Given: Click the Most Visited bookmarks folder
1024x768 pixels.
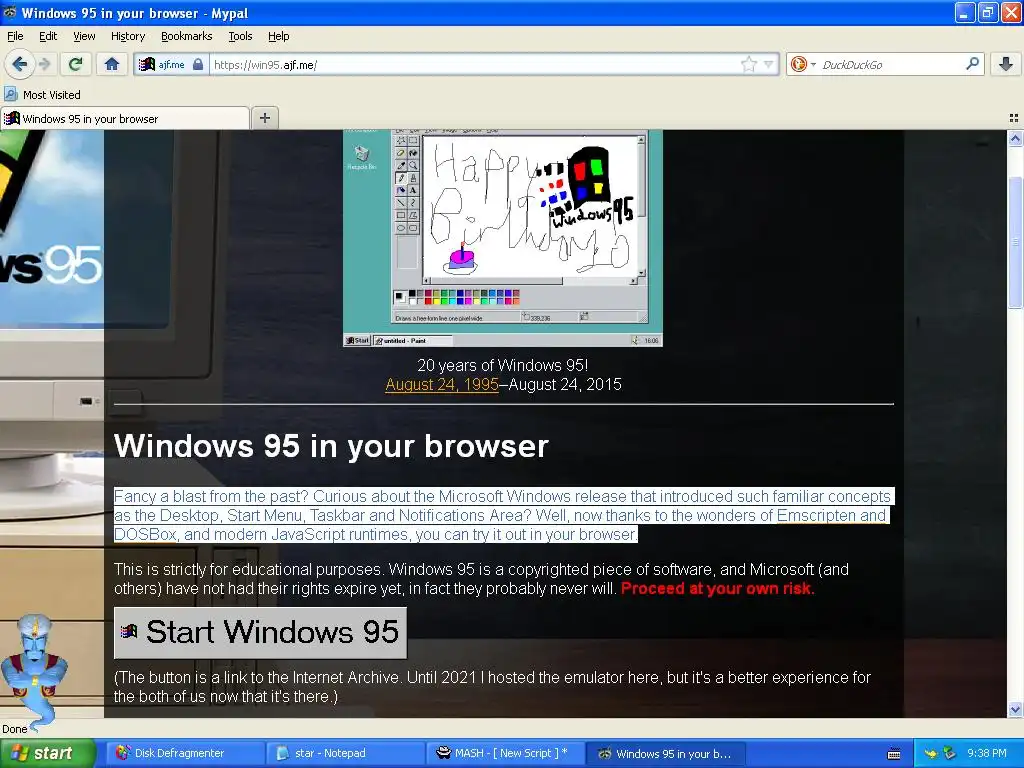Looking at the screenshot, I should 42,95.
